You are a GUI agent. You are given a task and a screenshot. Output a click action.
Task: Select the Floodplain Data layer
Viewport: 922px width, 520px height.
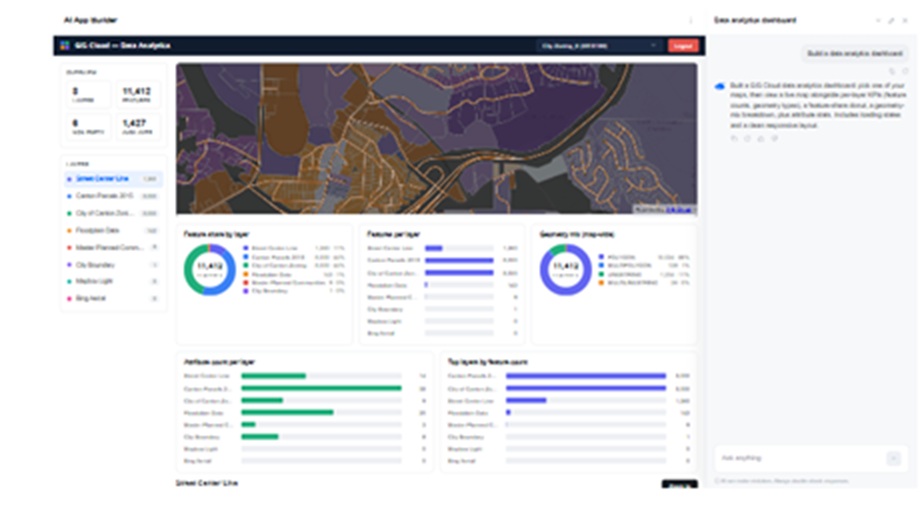coord(112,231)
